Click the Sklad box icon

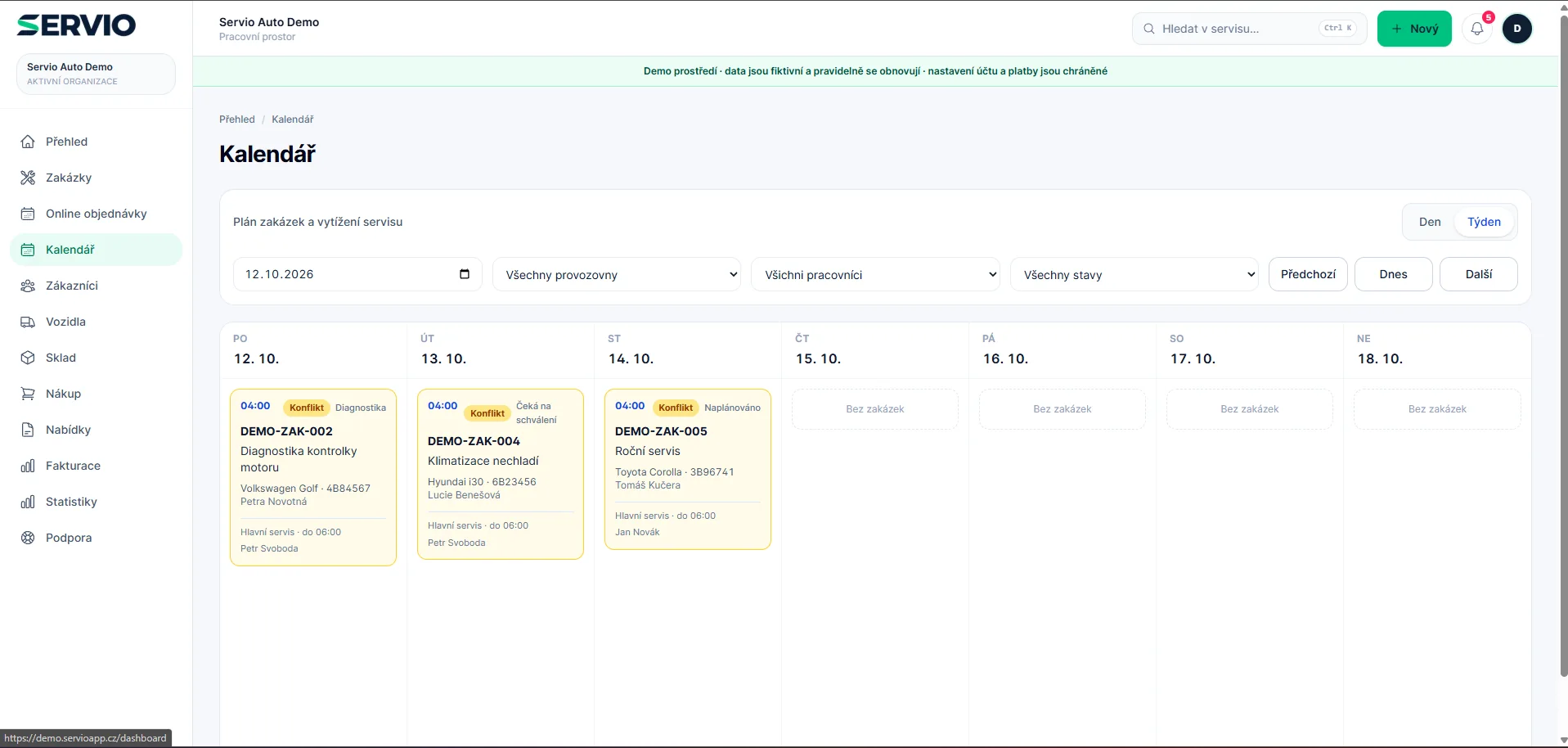tap(28, 358)
